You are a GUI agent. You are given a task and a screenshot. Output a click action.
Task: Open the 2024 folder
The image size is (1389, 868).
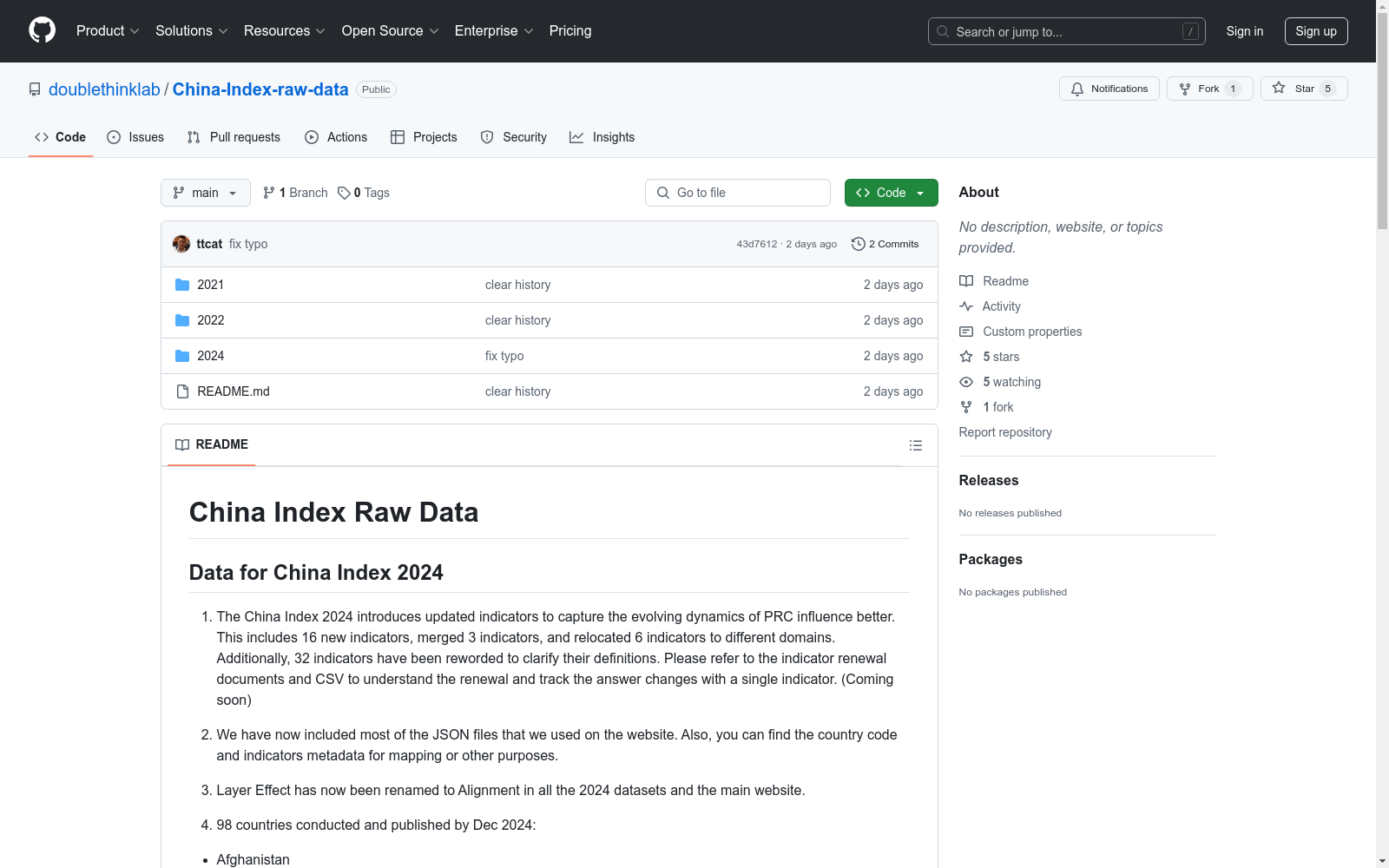pos(211,356)
